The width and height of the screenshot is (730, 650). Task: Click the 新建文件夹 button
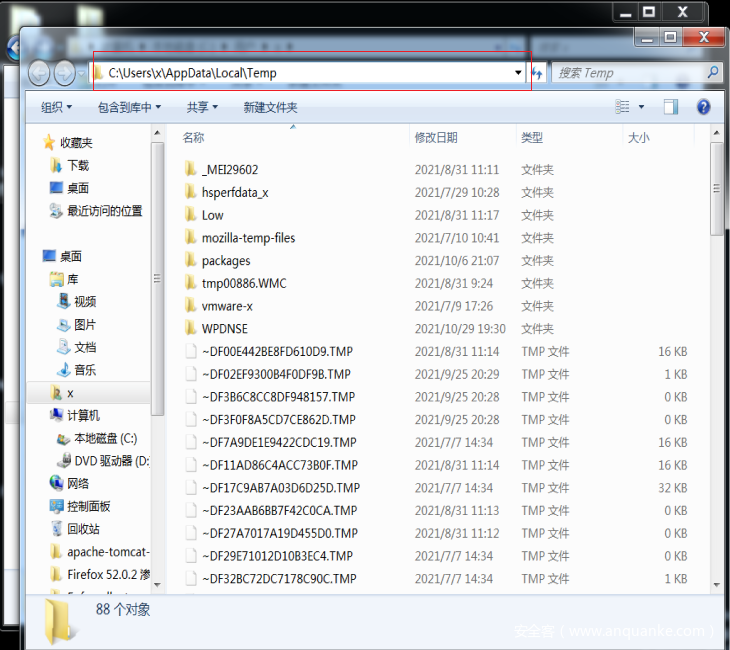(270, 107)
